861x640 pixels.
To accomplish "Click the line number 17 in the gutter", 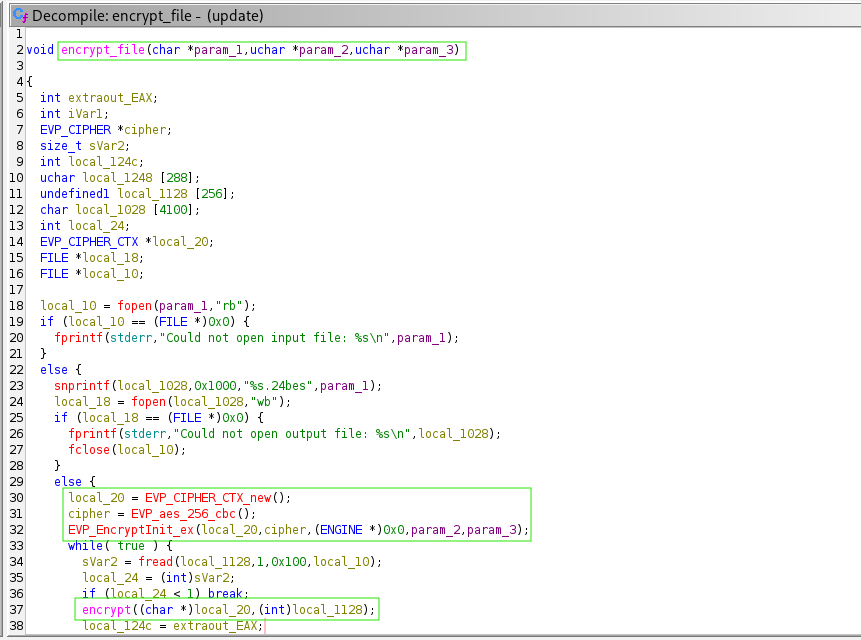I will (x=16, y=290).
